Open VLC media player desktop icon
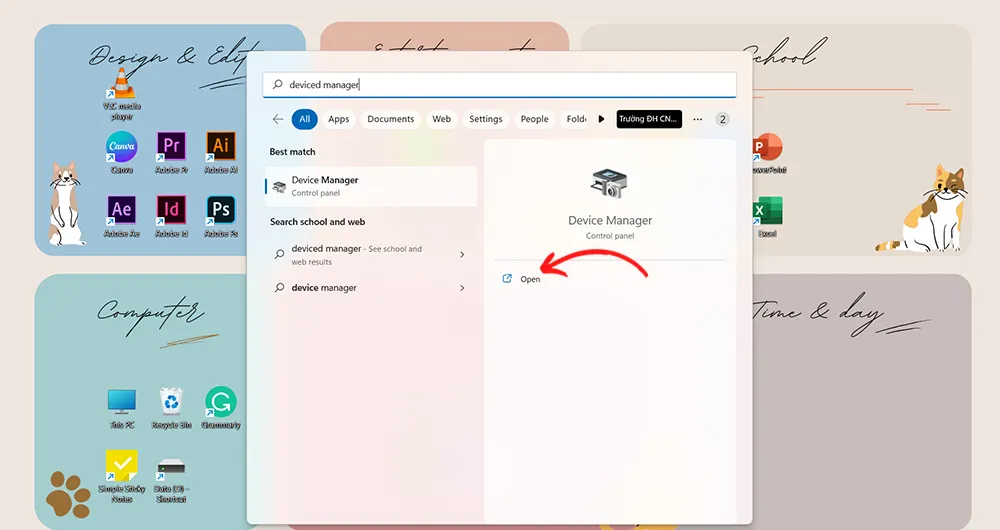Screen dimensions: 1000x530 121,83
